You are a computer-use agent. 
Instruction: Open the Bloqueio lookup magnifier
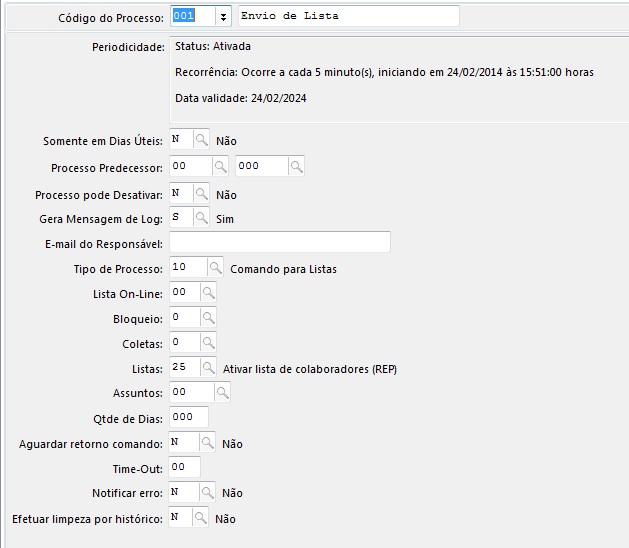(208, 317)
